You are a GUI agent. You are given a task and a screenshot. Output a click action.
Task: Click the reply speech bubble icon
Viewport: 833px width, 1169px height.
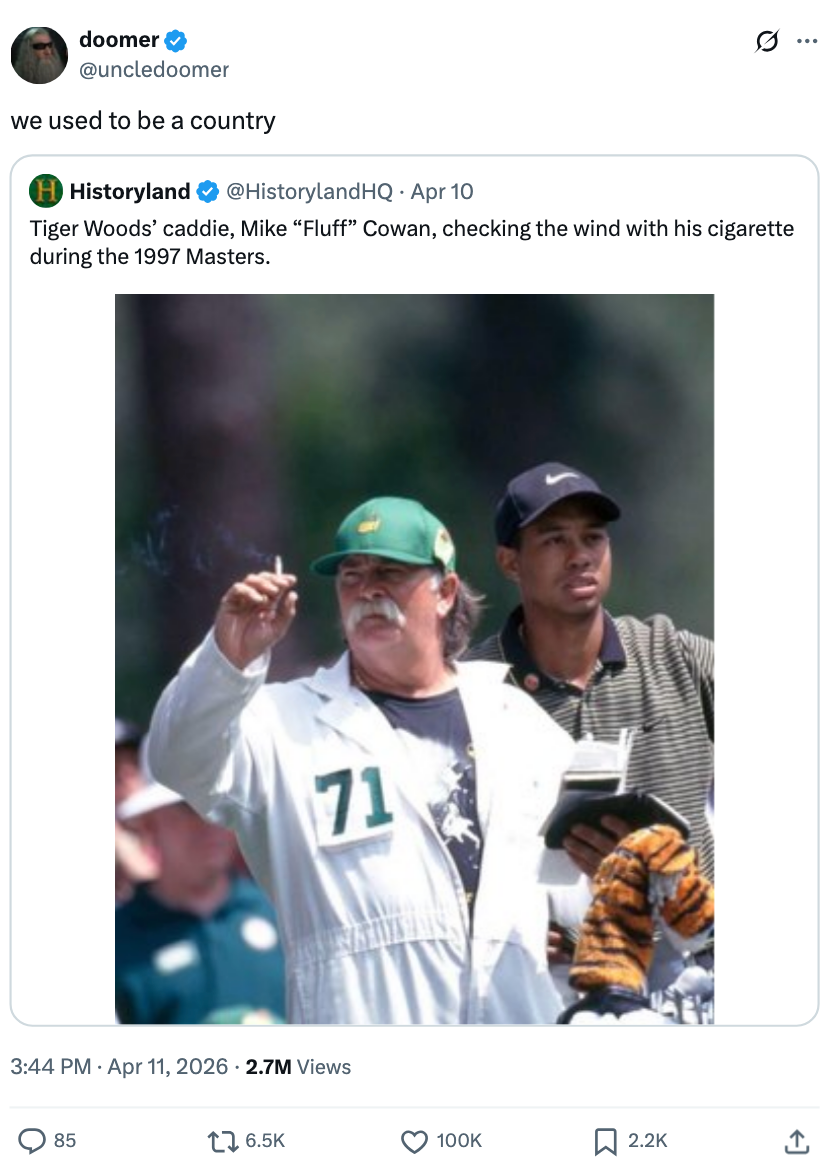pyautogui.click(x=33, y=1140)
